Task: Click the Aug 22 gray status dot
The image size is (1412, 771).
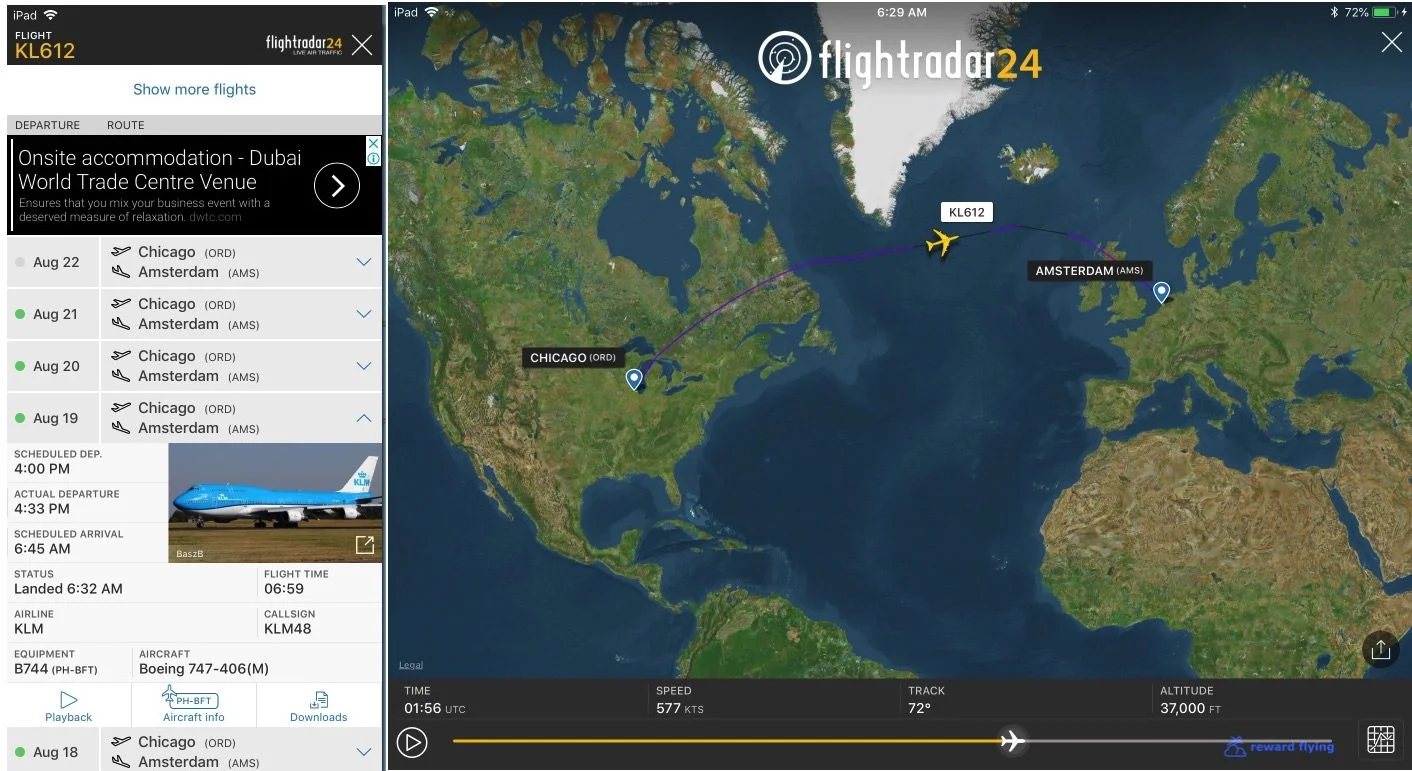Action: pyautogui.click(x=20, y=262)
